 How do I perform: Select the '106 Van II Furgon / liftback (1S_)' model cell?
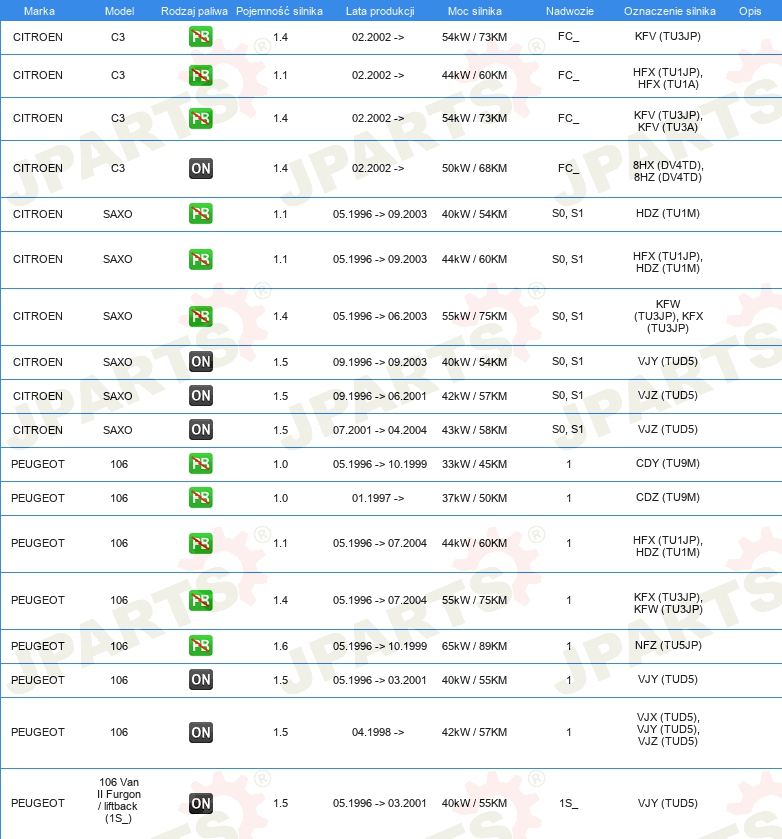point(119,800)
